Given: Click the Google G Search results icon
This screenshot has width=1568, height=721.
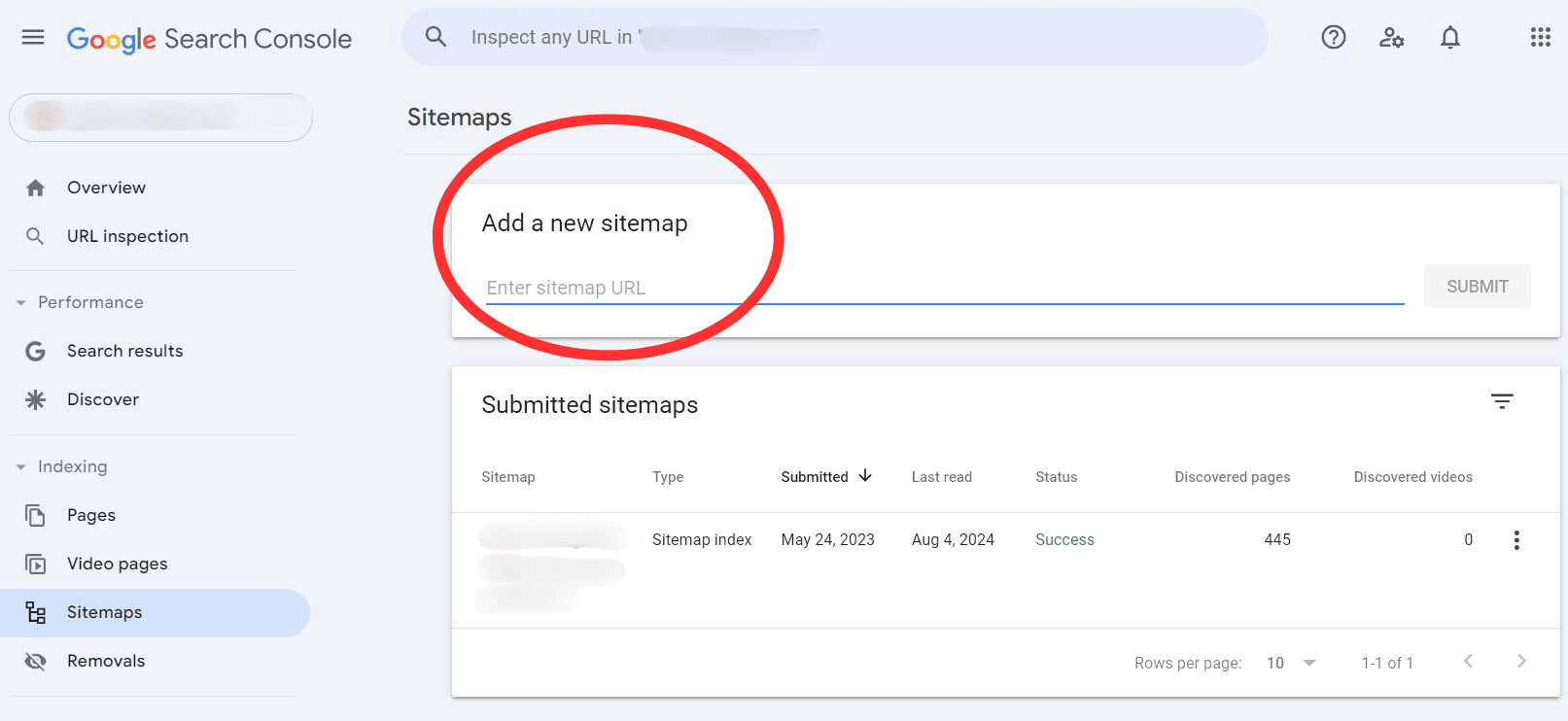Looking at the screenshot, I should click(35, 351).
